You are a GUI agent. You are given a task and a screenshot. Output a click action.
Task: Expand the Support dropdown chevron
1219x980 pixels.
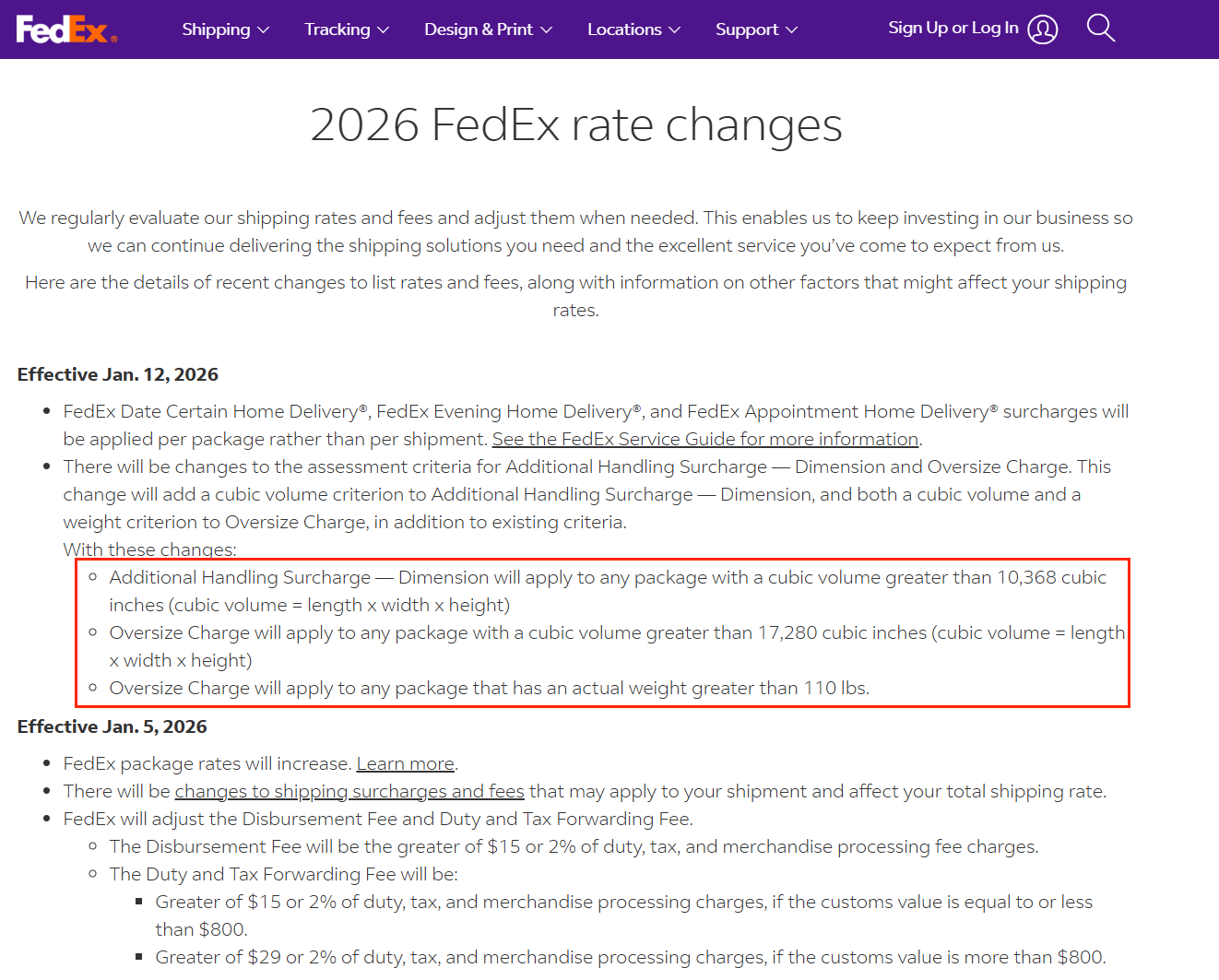tap(792, 30)
